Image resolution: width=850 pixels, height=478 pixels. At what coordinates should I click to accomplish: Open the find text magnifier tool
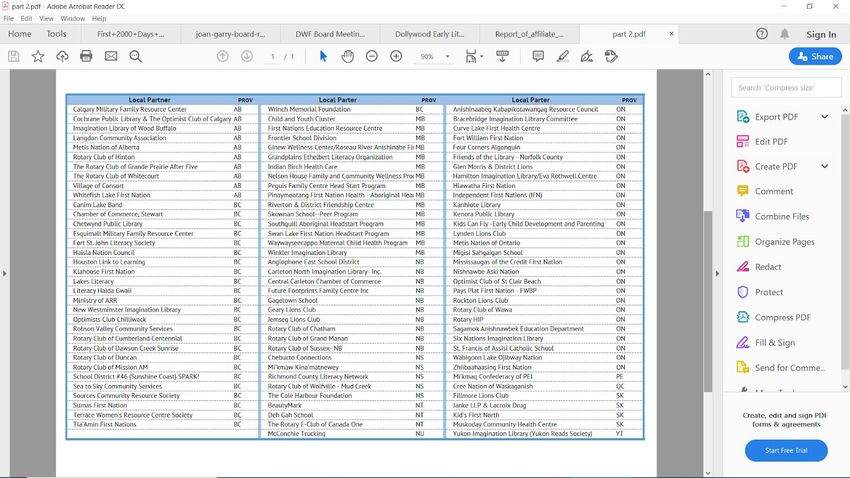135,57
